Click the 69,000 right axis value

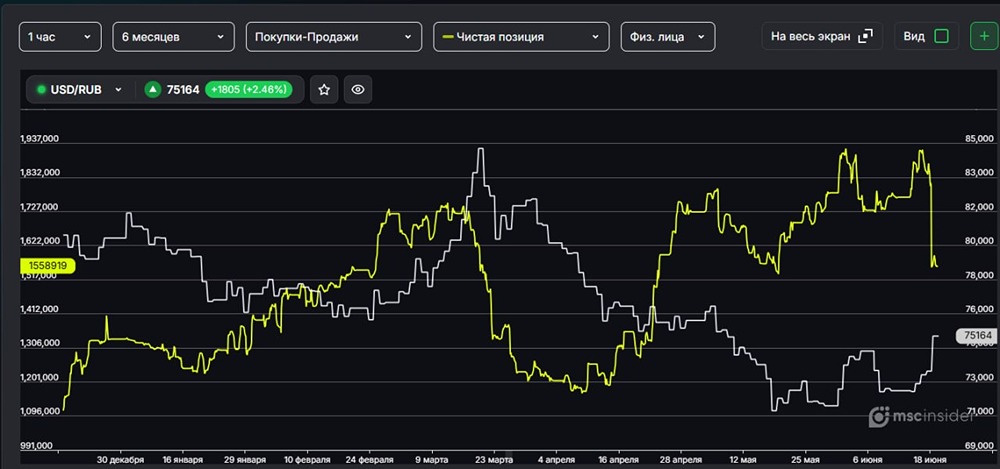[x=980, y=446]
